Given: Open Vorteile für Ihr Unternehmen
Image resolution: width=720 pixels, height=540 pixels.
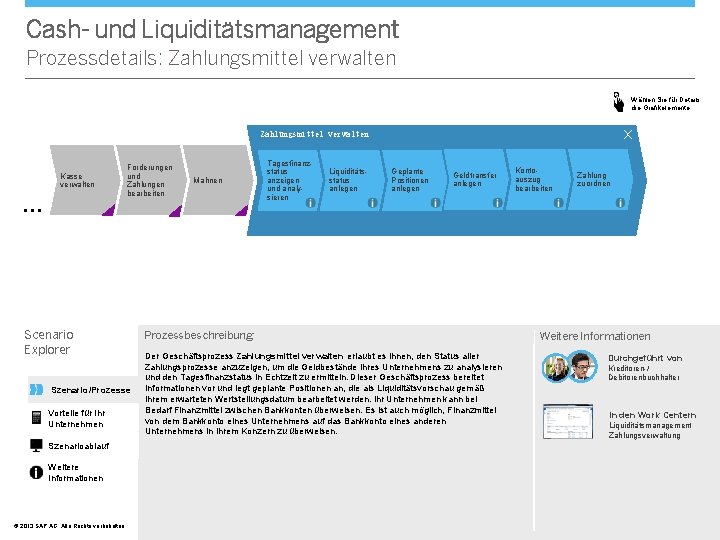Looking at the screenshot, I should click(x=77, y=418).
